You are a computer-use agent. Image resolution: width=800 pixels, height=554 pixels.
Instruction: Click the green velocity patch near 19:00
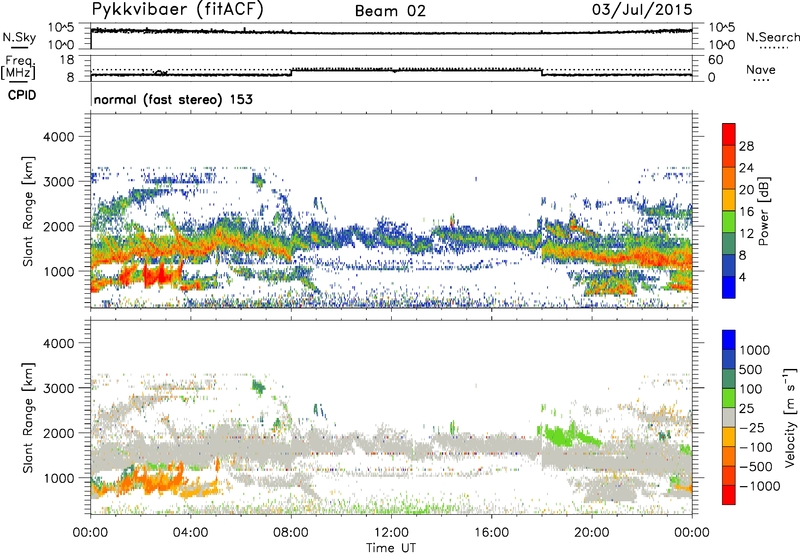(561, 436)
